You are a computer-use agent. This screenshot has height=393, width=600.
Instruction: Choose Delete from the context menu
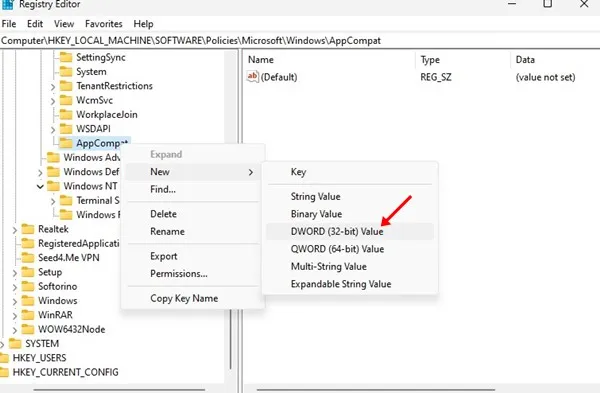[193, 214]
